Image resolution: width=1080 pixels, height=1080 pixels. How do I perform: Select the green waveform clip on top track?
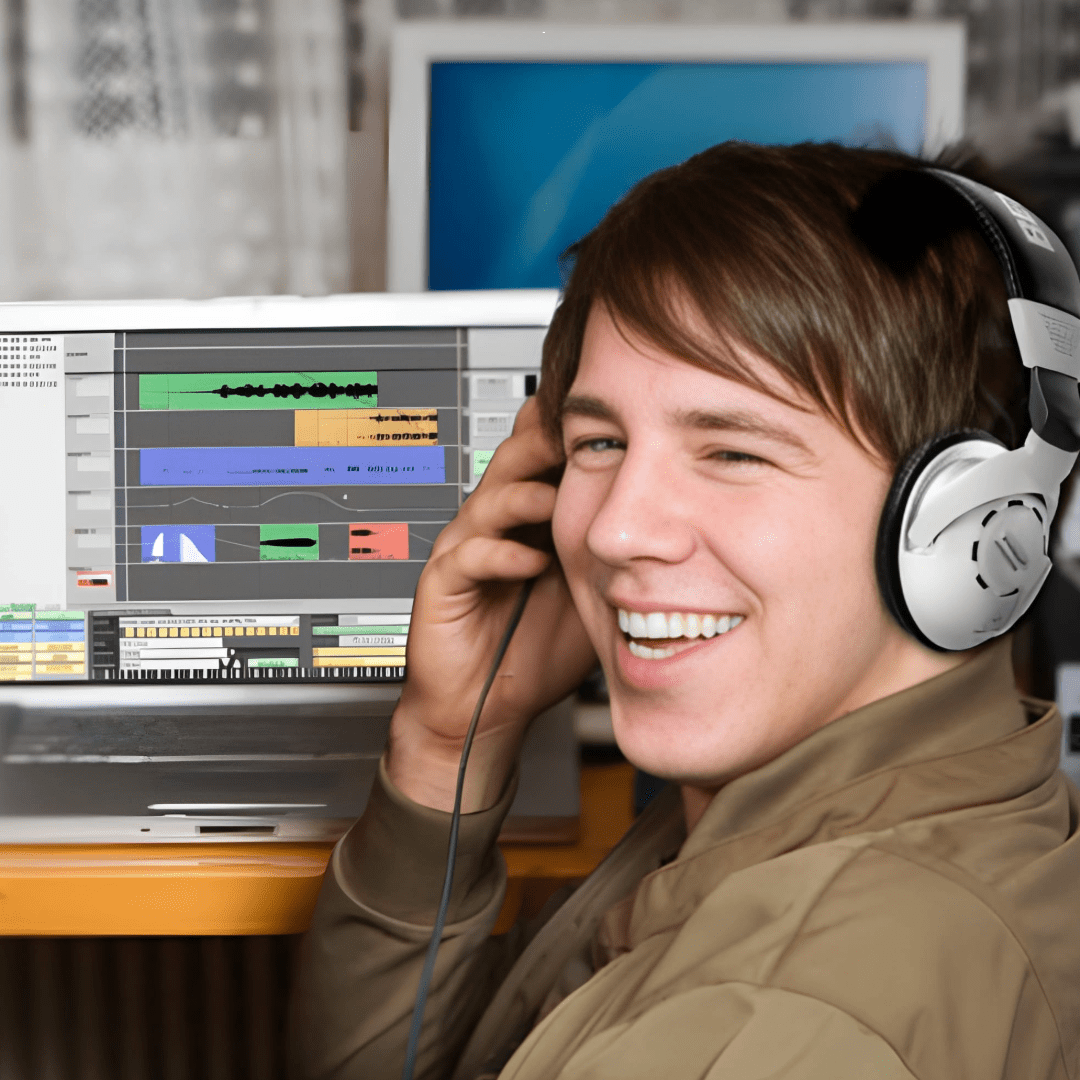(258, 391)
